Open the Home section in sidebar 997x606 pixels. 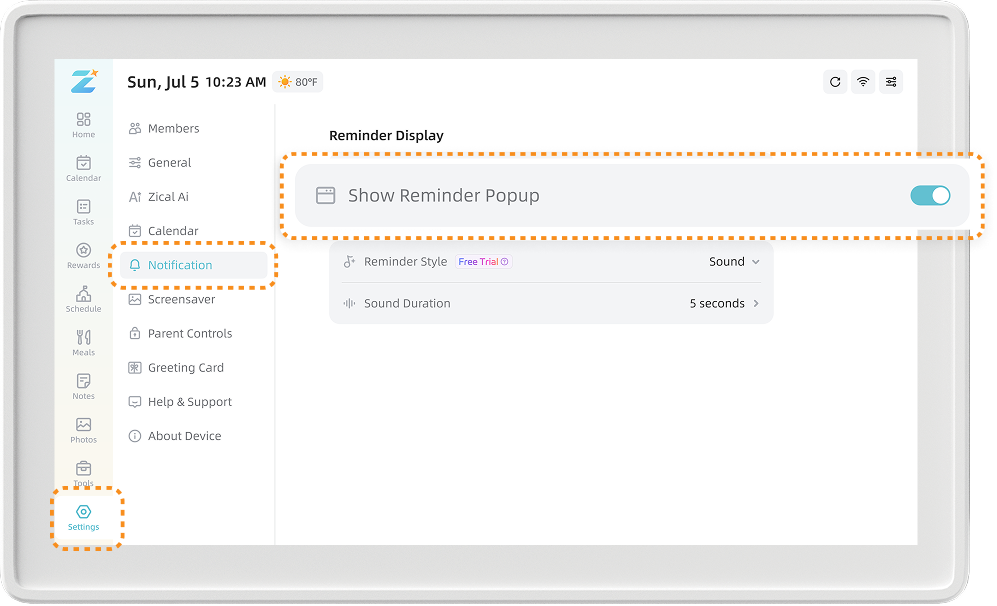[83, 125]
